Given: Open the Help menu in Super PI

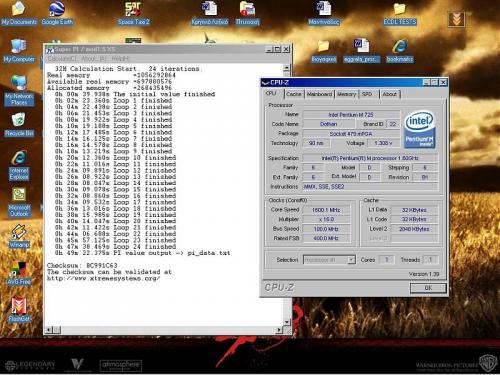Looking at the screenshot, I should click(120, 59).
